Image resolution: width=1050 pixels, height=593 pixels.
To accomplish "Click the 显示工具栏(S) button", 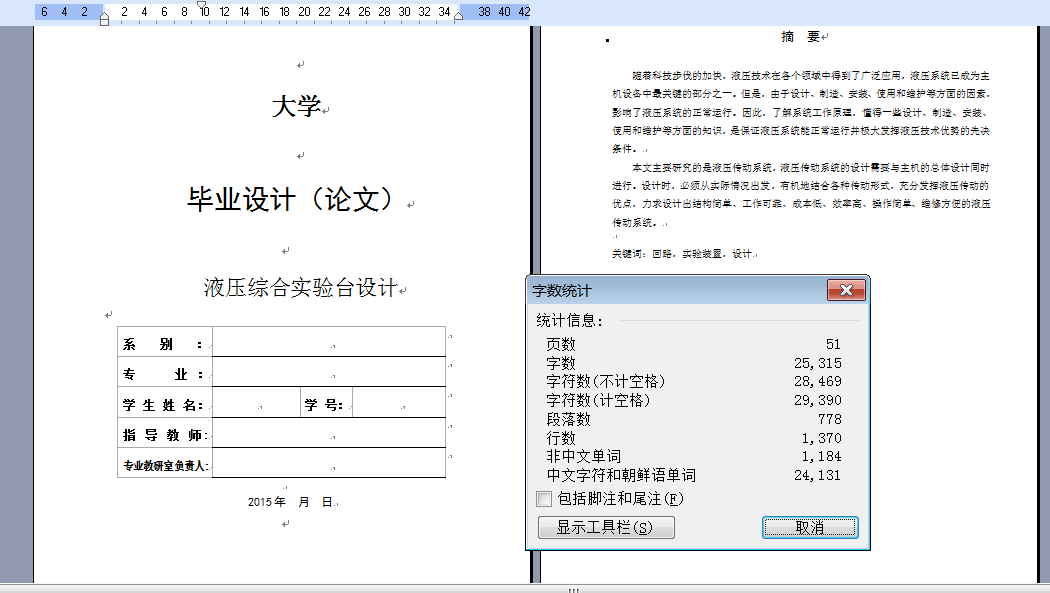I will [606, 527].
